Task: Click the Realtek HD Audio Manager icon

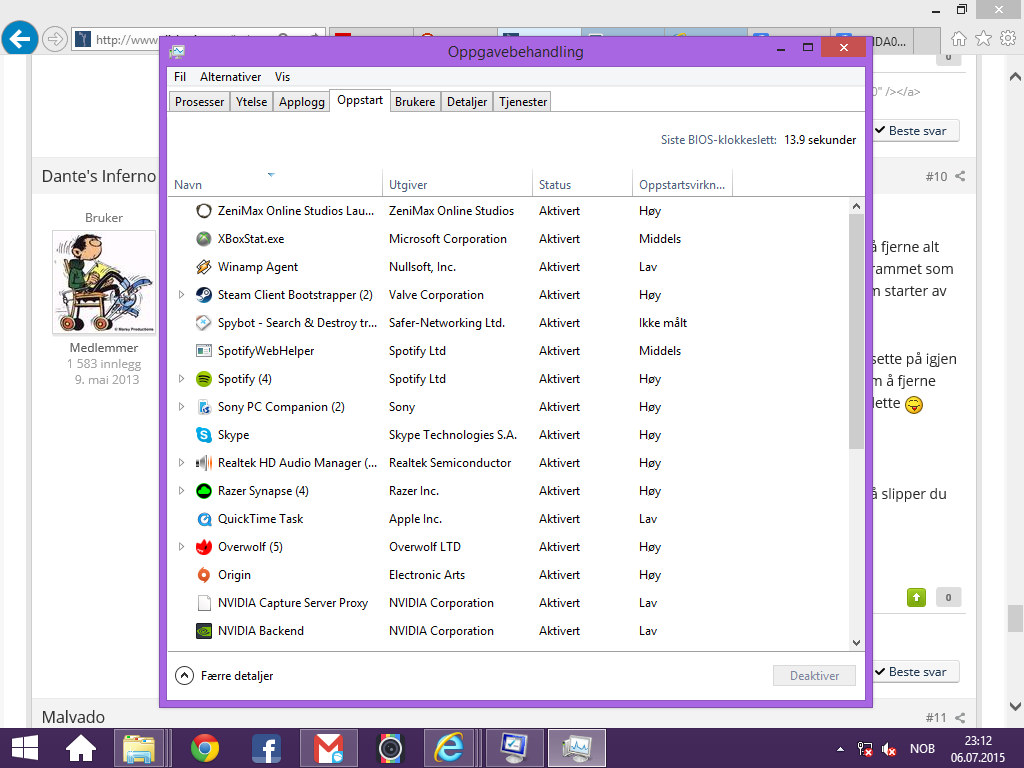Action: 204,463
